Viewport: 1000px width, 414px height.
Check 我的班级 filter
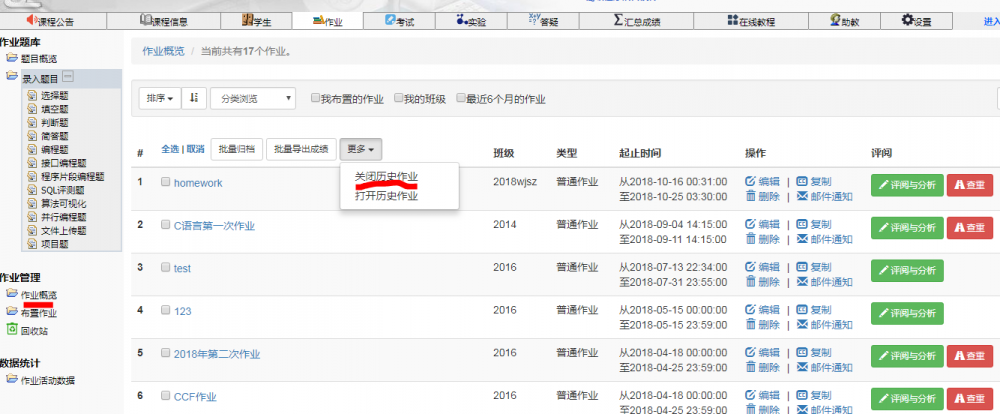pos(398,98)
